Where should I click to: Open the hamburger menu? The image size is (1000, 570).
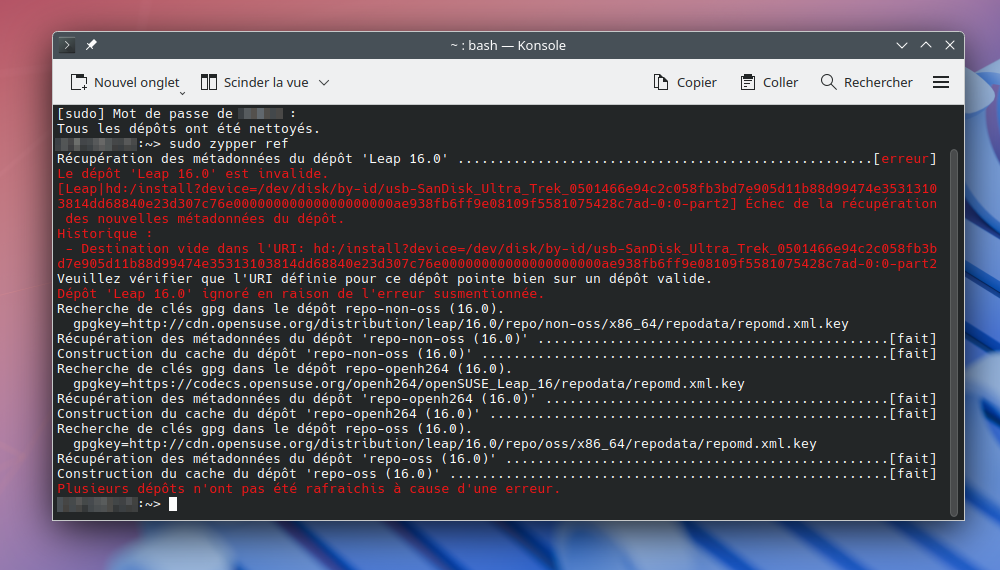940,82
